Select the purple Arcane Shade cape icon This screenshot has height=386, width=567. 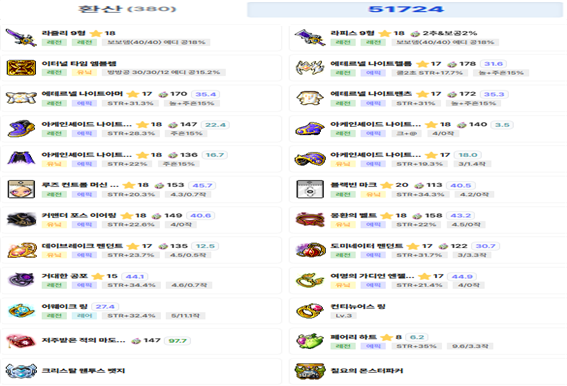21,158
